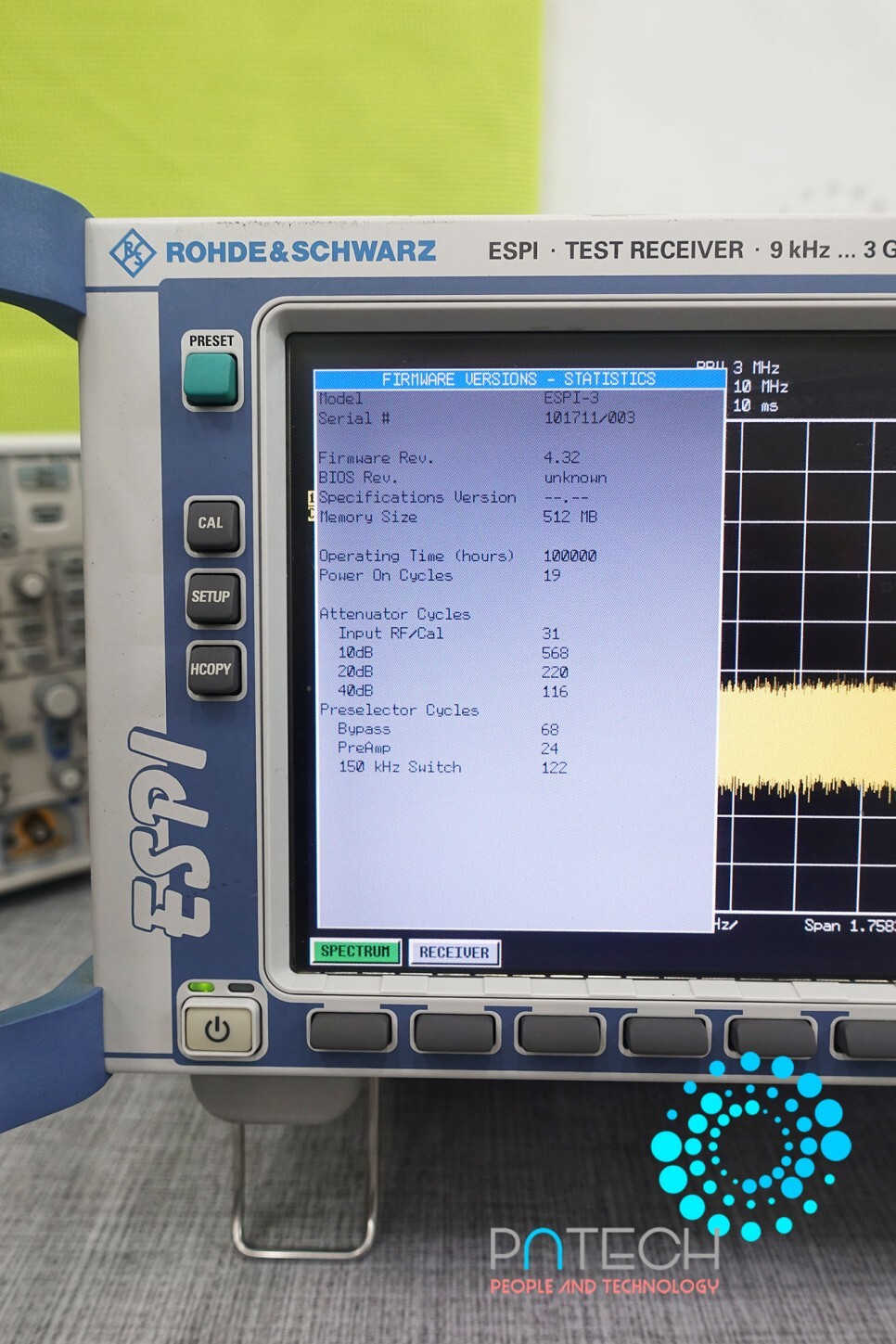Tap the power standby button
Image resolution: width=896 pixels, height=1344 pixels.
click(x=218, y=1030)
